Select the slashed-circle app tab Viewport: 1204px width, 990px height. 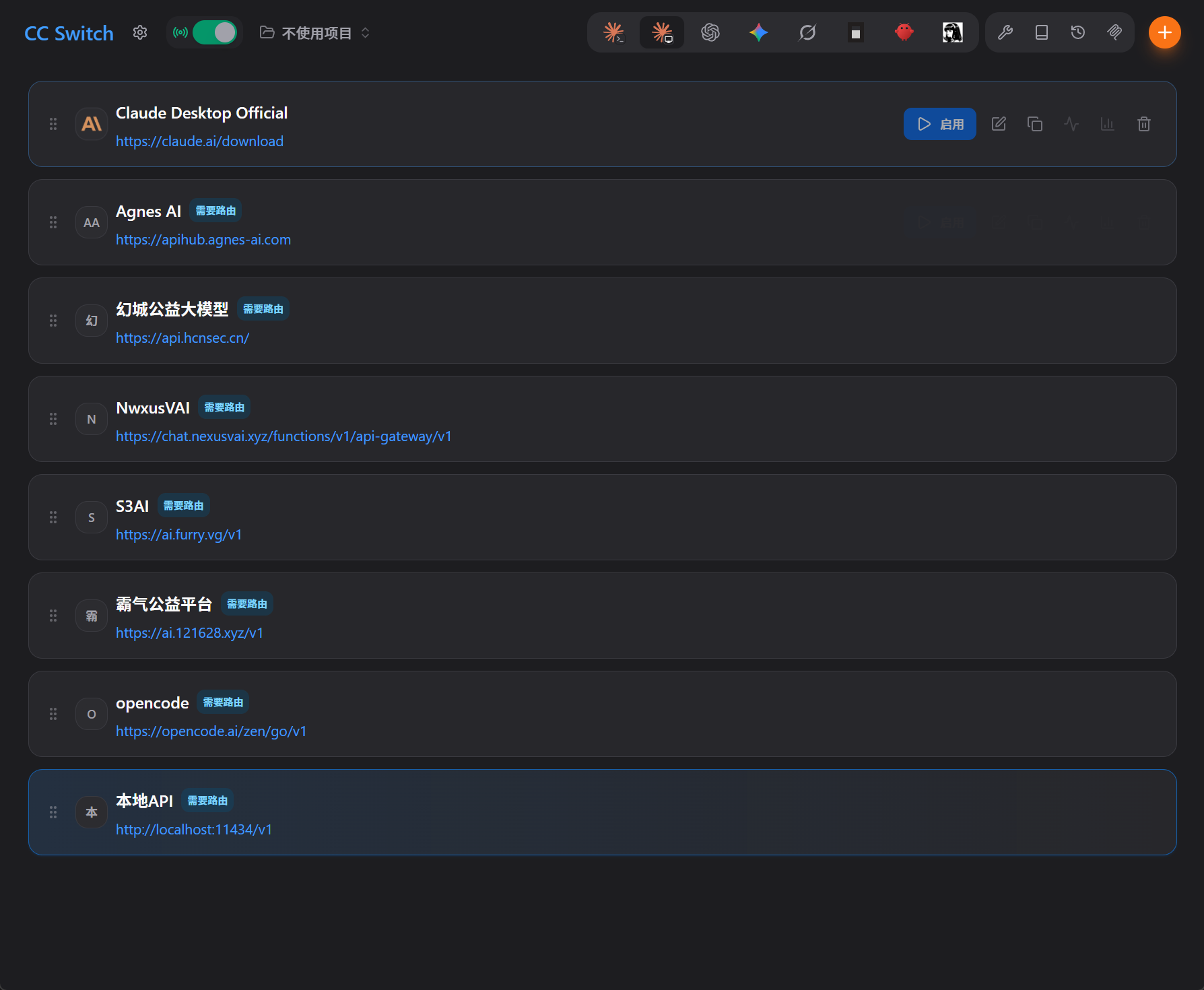pos(807,32)
